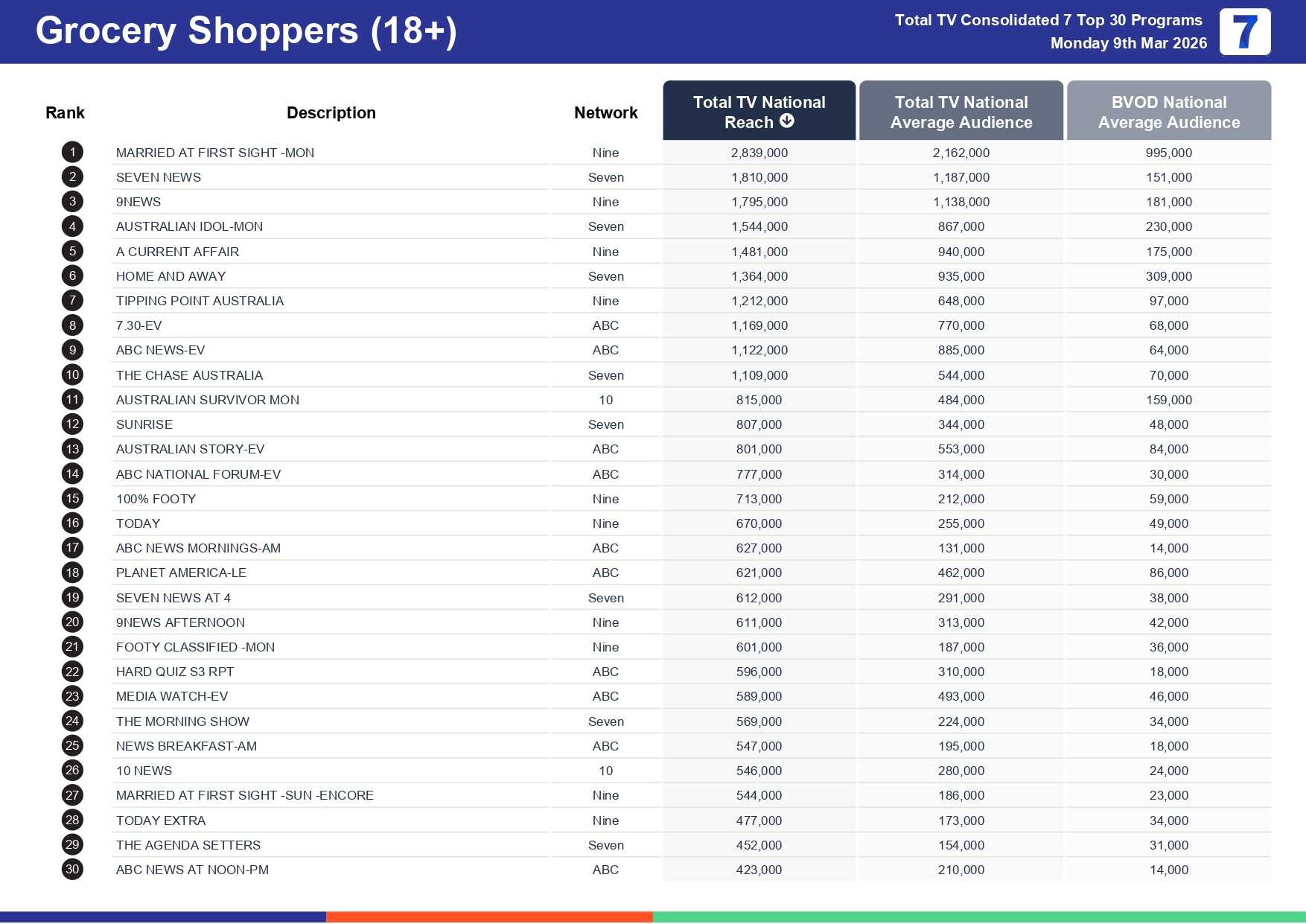The height and width of the screenshot is (924, 1306).
Task: Click the HOME AND AWAY program name
Action: tap(171, 276)
